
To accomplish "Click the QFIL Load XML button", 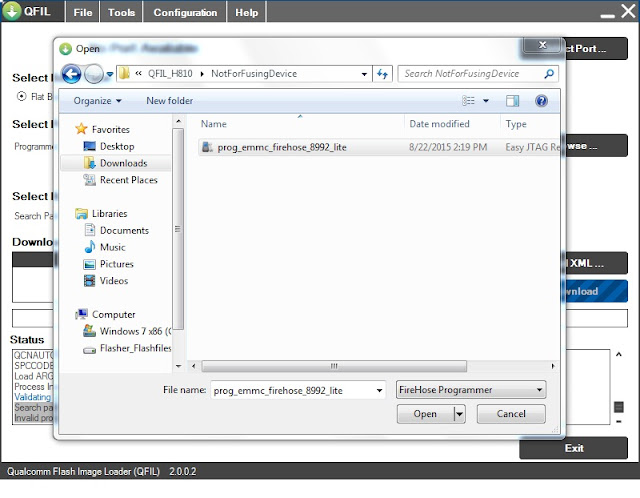I will pyautogui.click(x=596, y=263).
